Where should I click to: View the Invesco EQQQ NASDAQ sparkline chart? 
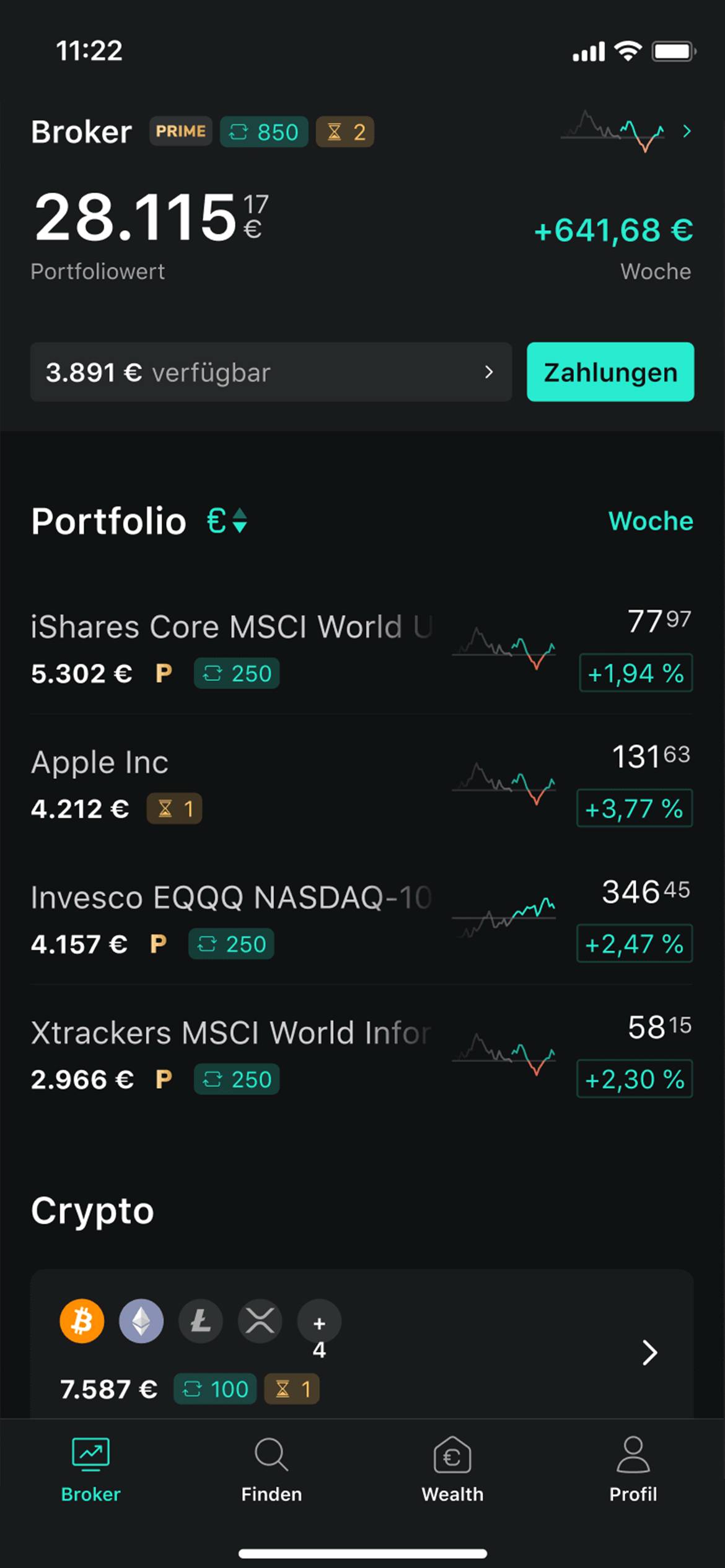click(x=504, y=917)
